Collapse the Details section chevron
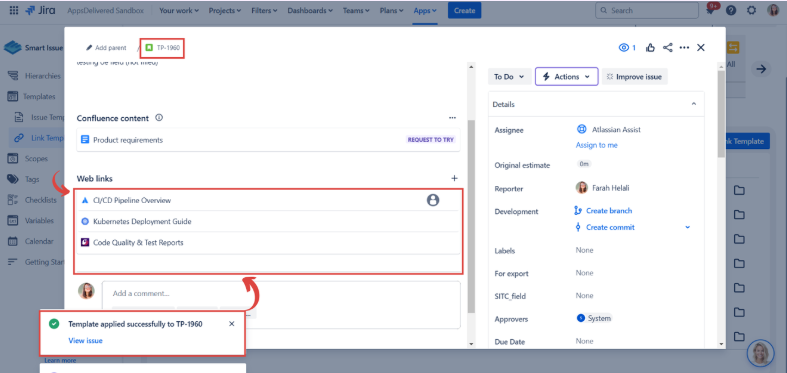Image resolution: width=787 pixels, height=373 pixels. [x=694, y=104]
